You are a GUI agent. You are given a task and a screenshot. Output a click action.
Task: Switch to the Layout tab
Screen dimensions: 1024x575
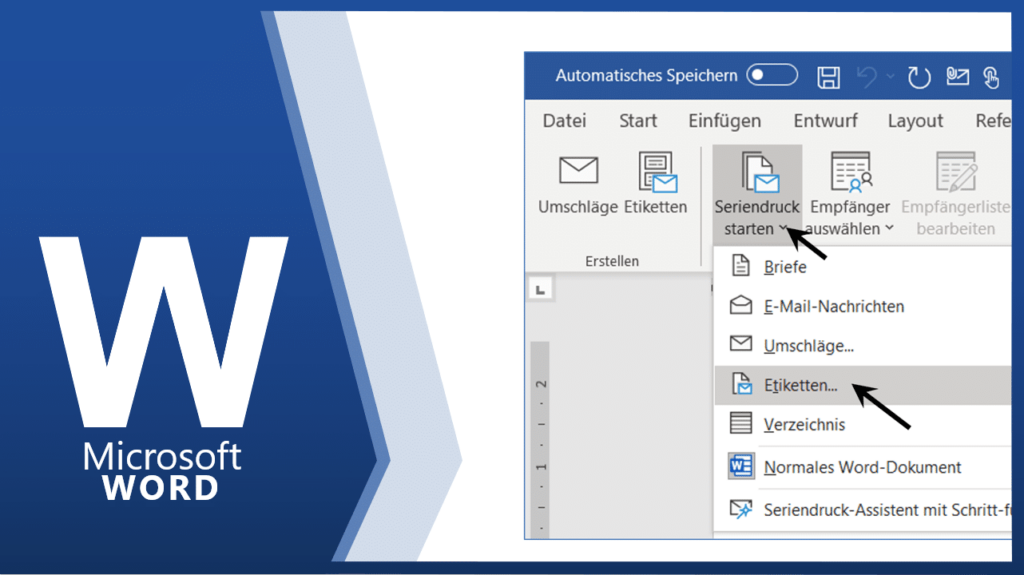pos(915,121)
